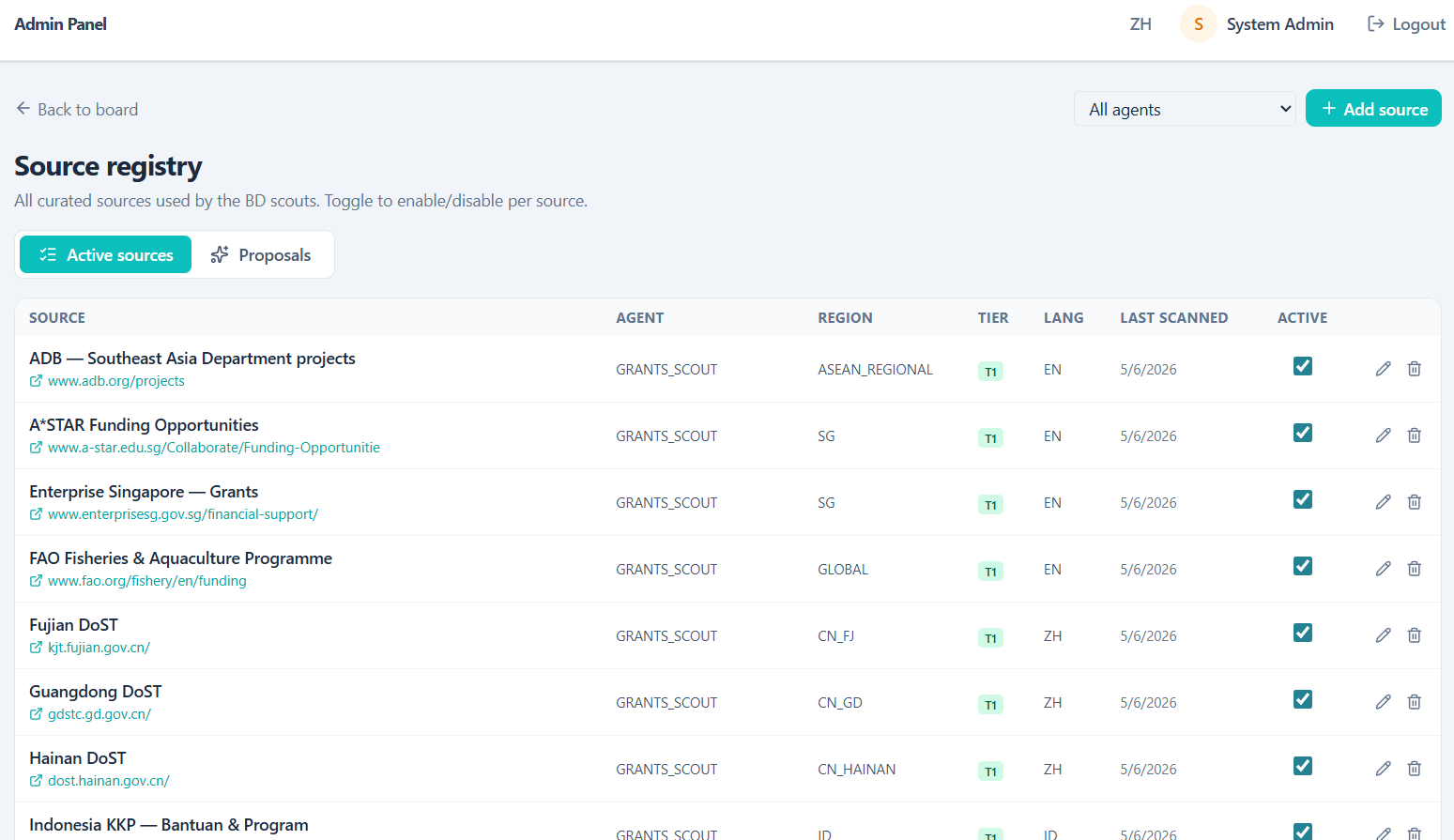Screen dimensions: 1454x840
Task: Delete the Enterprise Singapore Grants source
Action: click(x=1414, y=502)
